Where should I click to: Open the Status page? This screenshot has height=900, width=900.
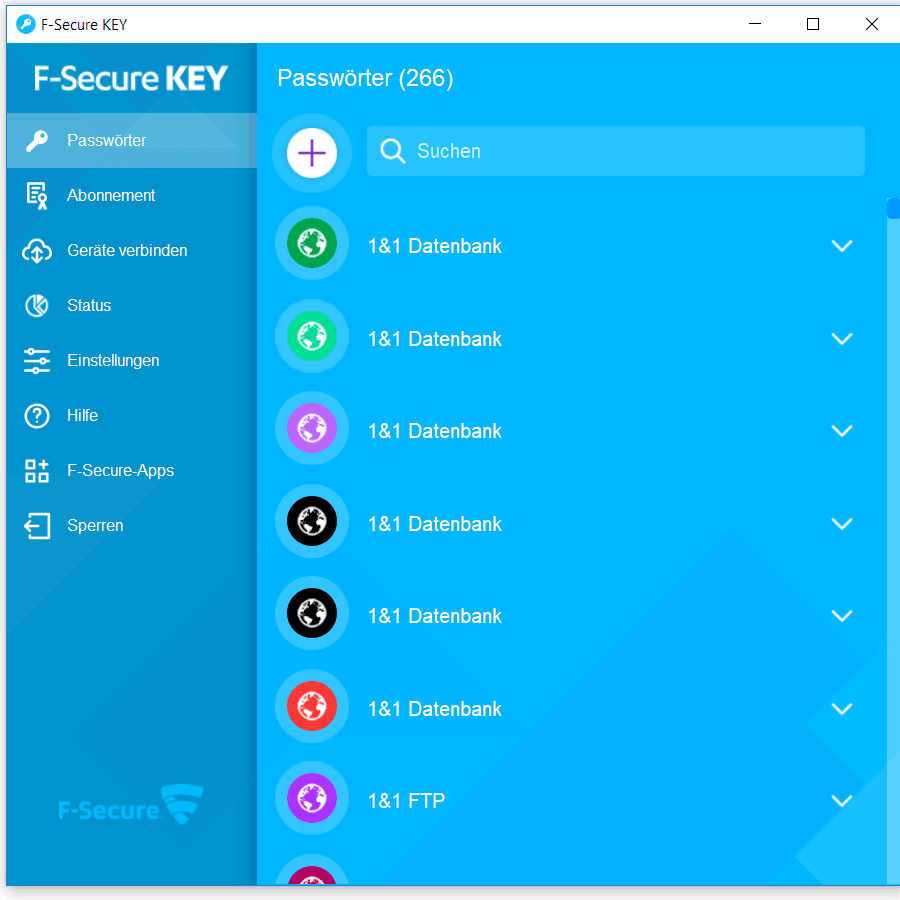coord(131,305)
